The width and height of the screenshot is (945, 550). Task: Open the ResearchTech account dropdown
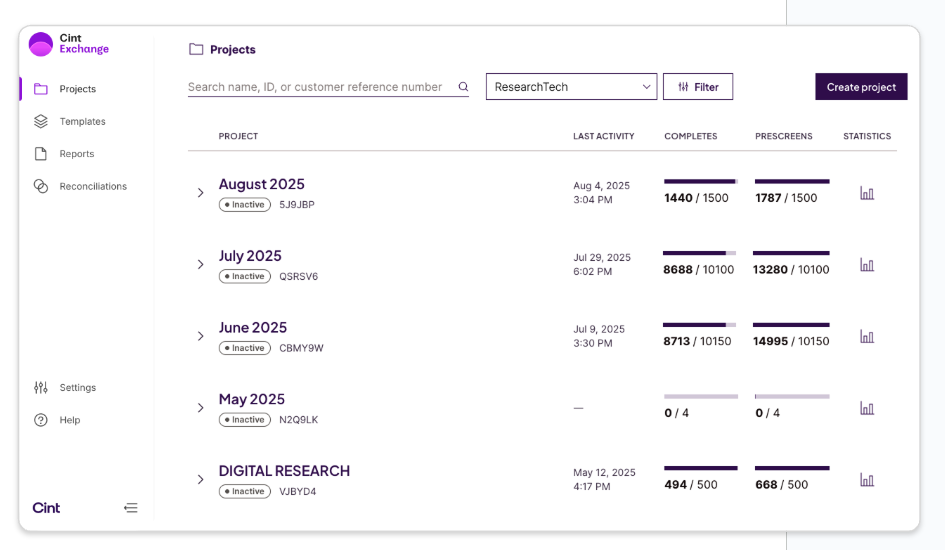[x=571, y=87]
